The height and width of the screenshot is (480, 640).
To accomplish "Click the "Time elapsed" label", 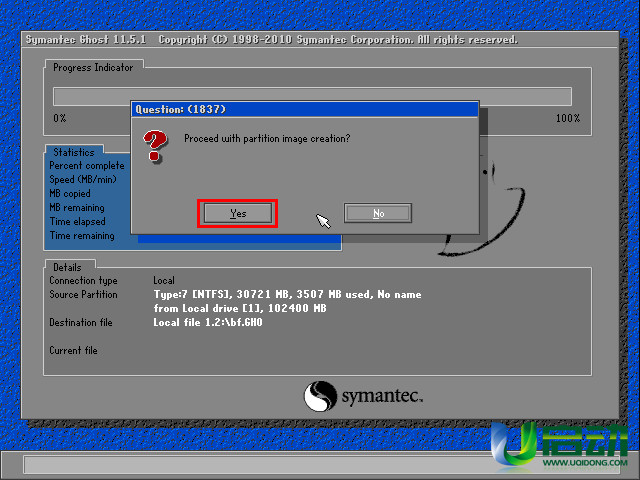I will point(78,222).
